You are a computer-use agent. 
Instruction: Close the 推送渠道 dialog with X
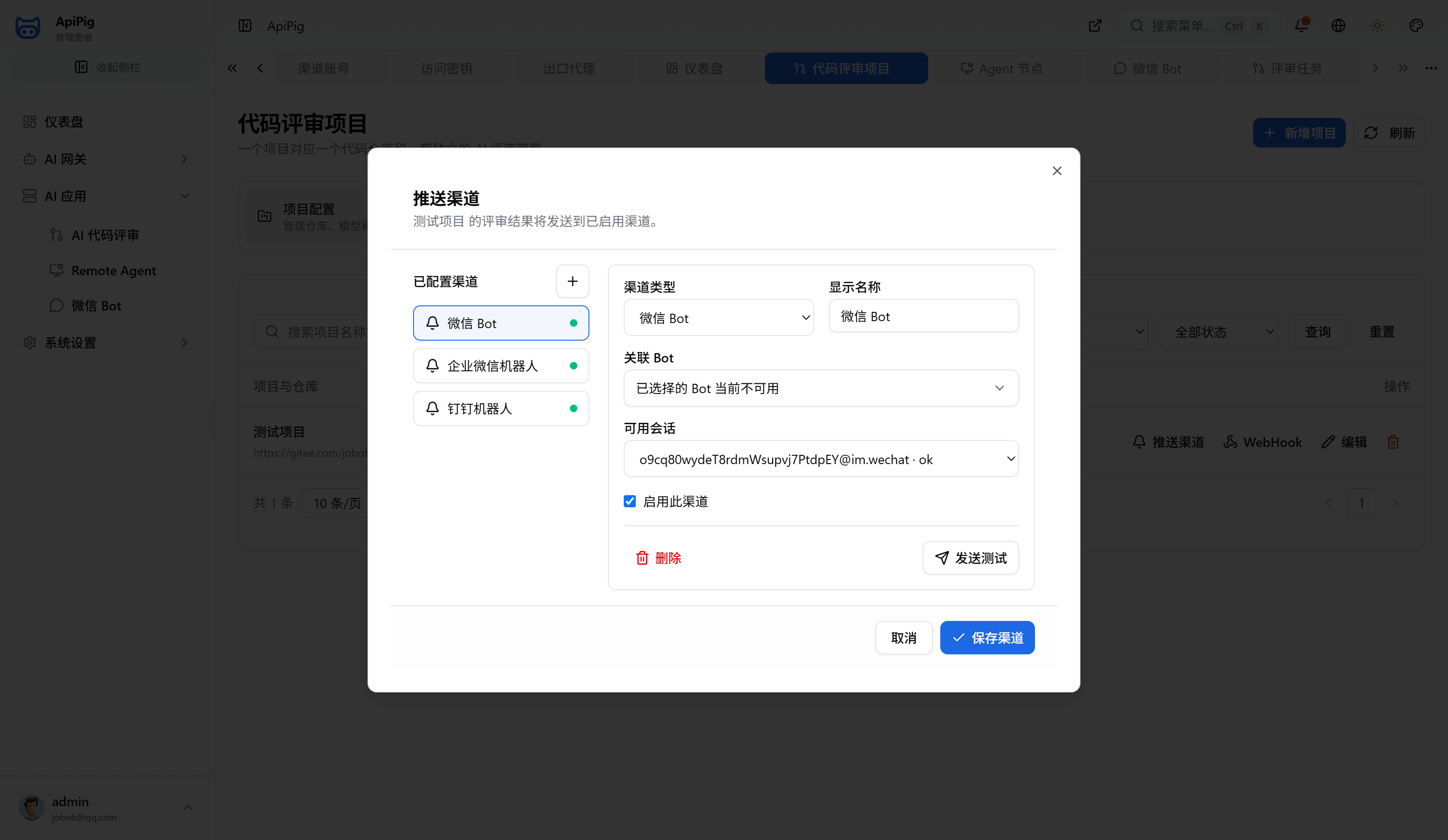point(1057,171)
